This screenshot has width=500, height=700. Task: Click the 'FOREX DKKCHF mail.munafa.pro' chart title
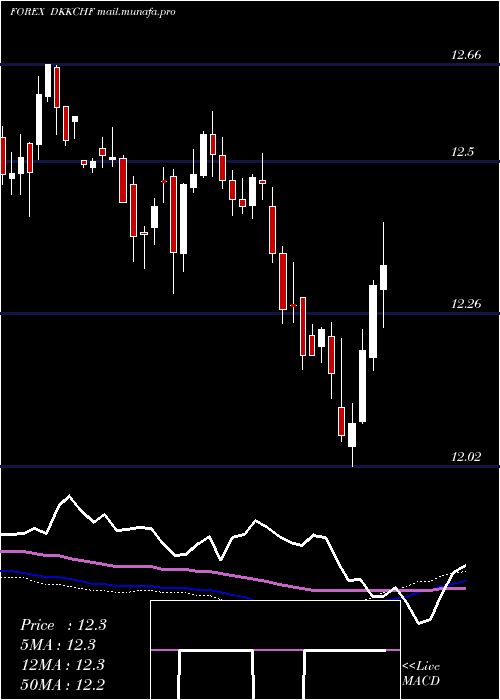(92, 12)
